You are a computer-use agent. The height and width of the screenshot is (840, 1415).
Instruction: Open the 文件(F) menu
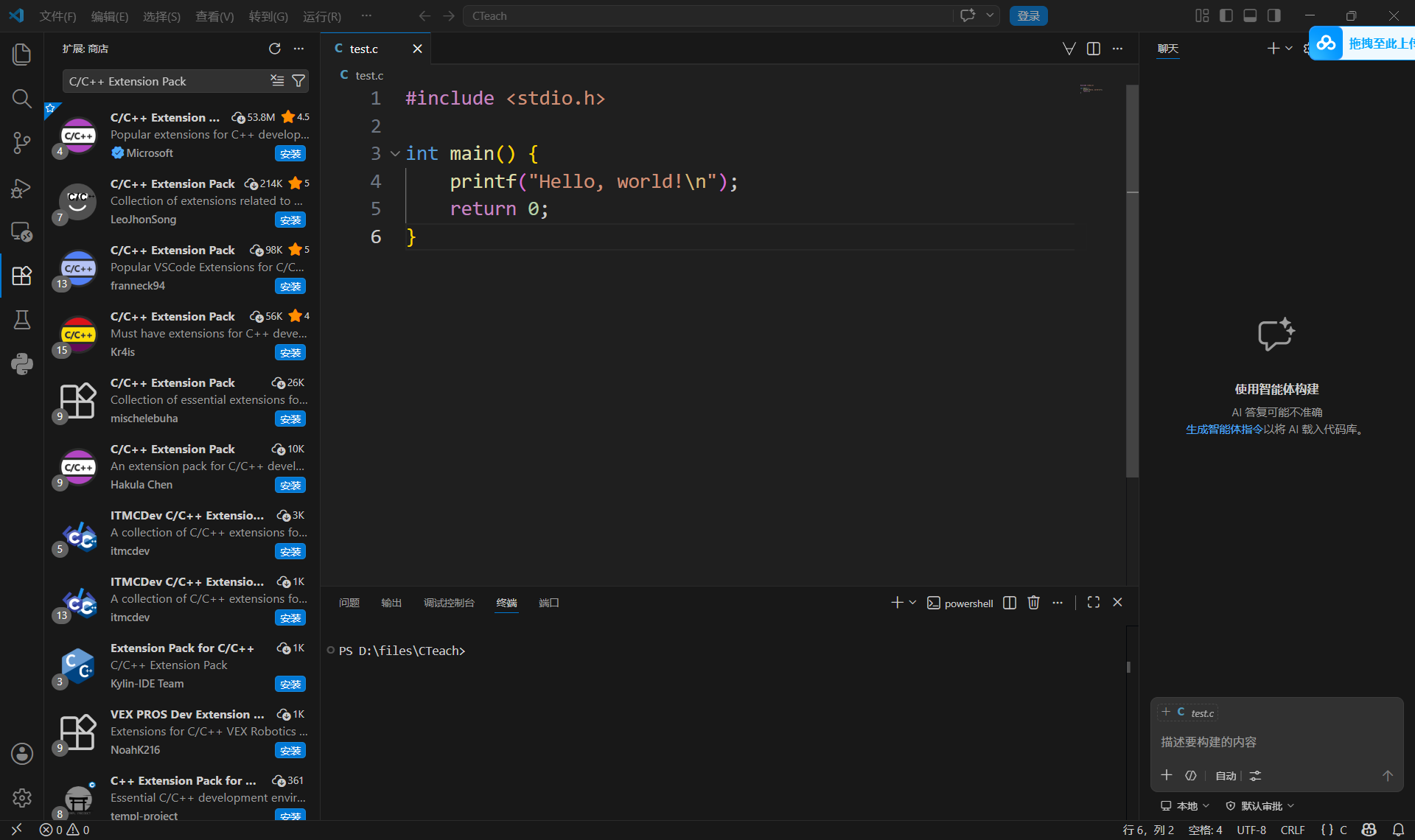point(57,15)
